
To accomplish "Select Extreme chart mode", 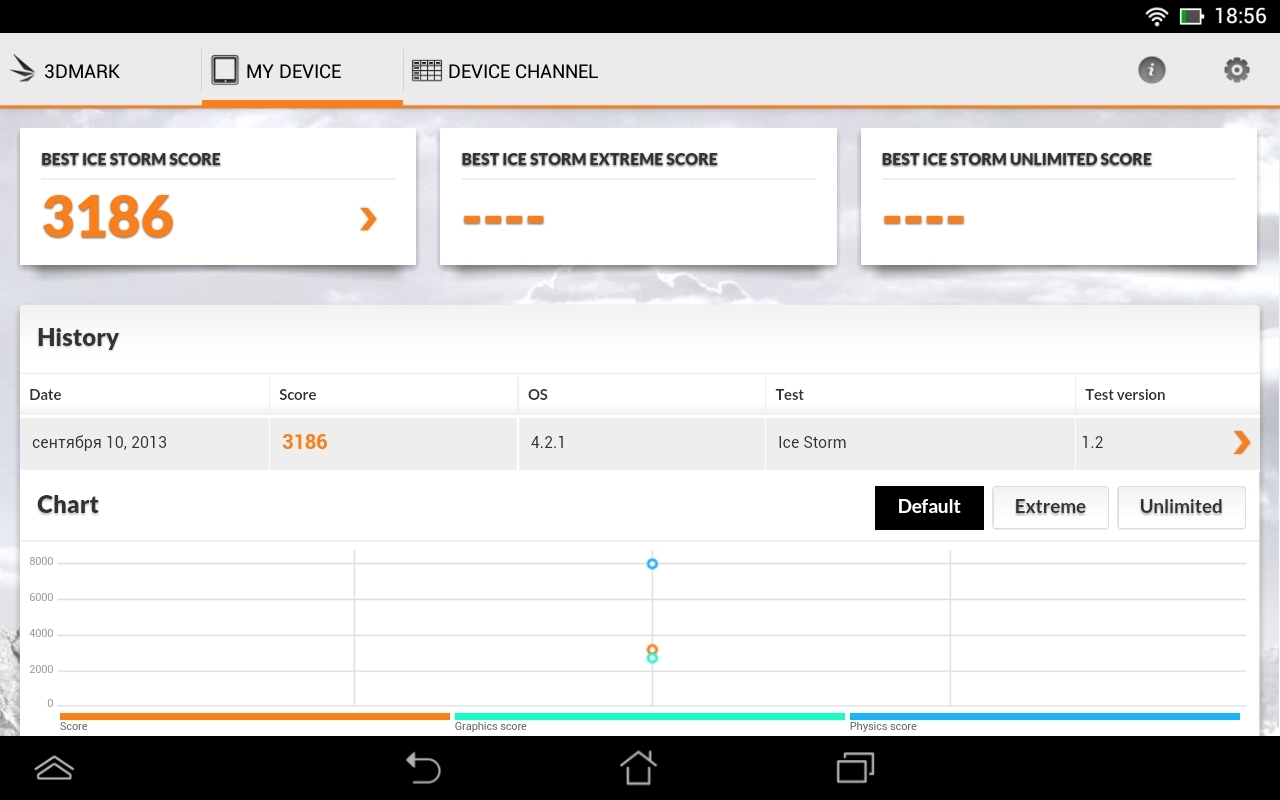I will coord(1050,507).
